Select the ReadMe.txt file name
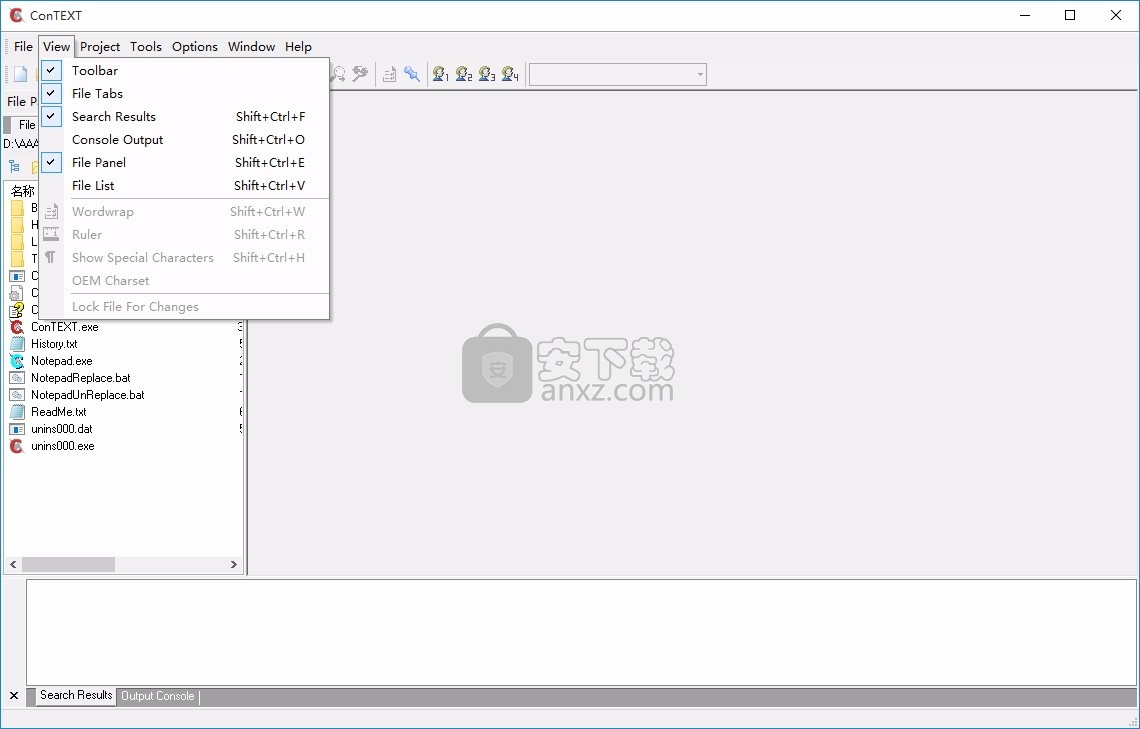 [58, 412]
